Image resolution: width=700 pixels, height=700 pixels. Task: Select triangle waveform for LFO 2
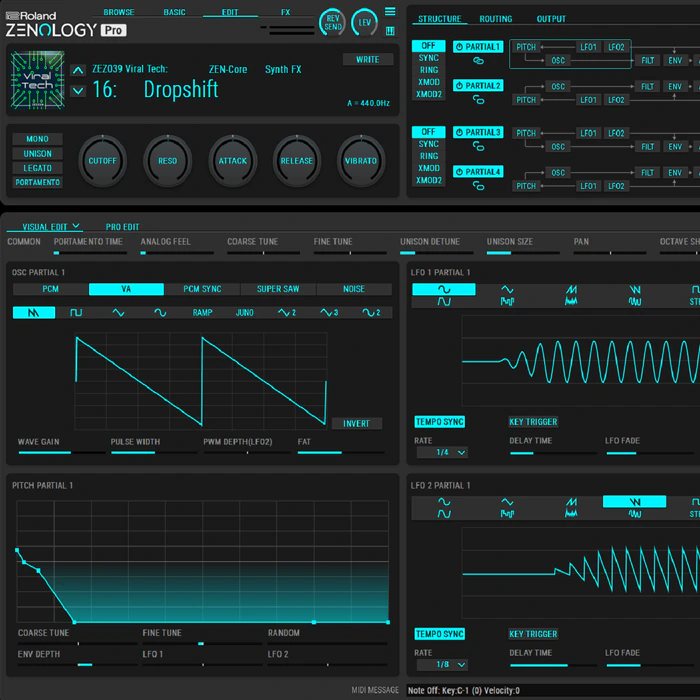[507, 502]
